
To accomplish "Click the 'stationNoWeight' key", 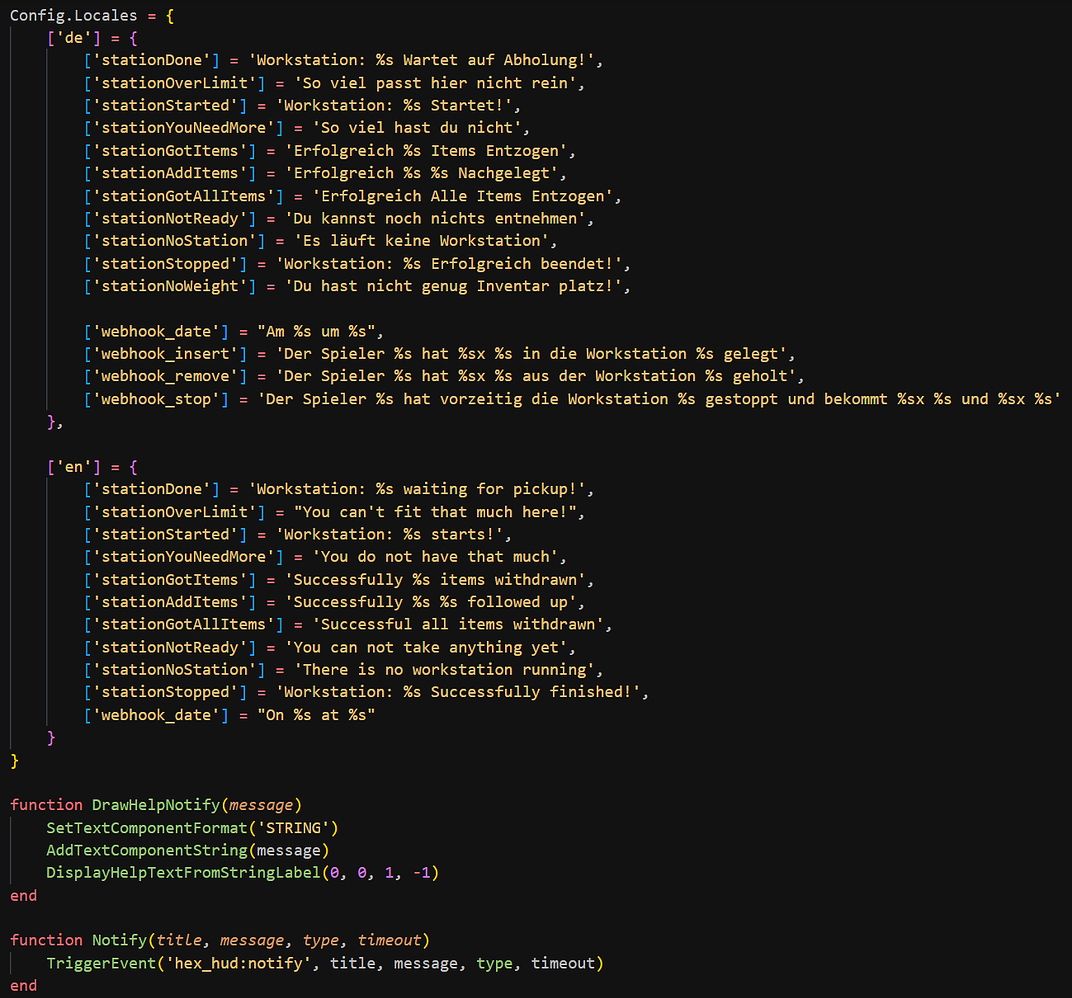I will 166,286.
